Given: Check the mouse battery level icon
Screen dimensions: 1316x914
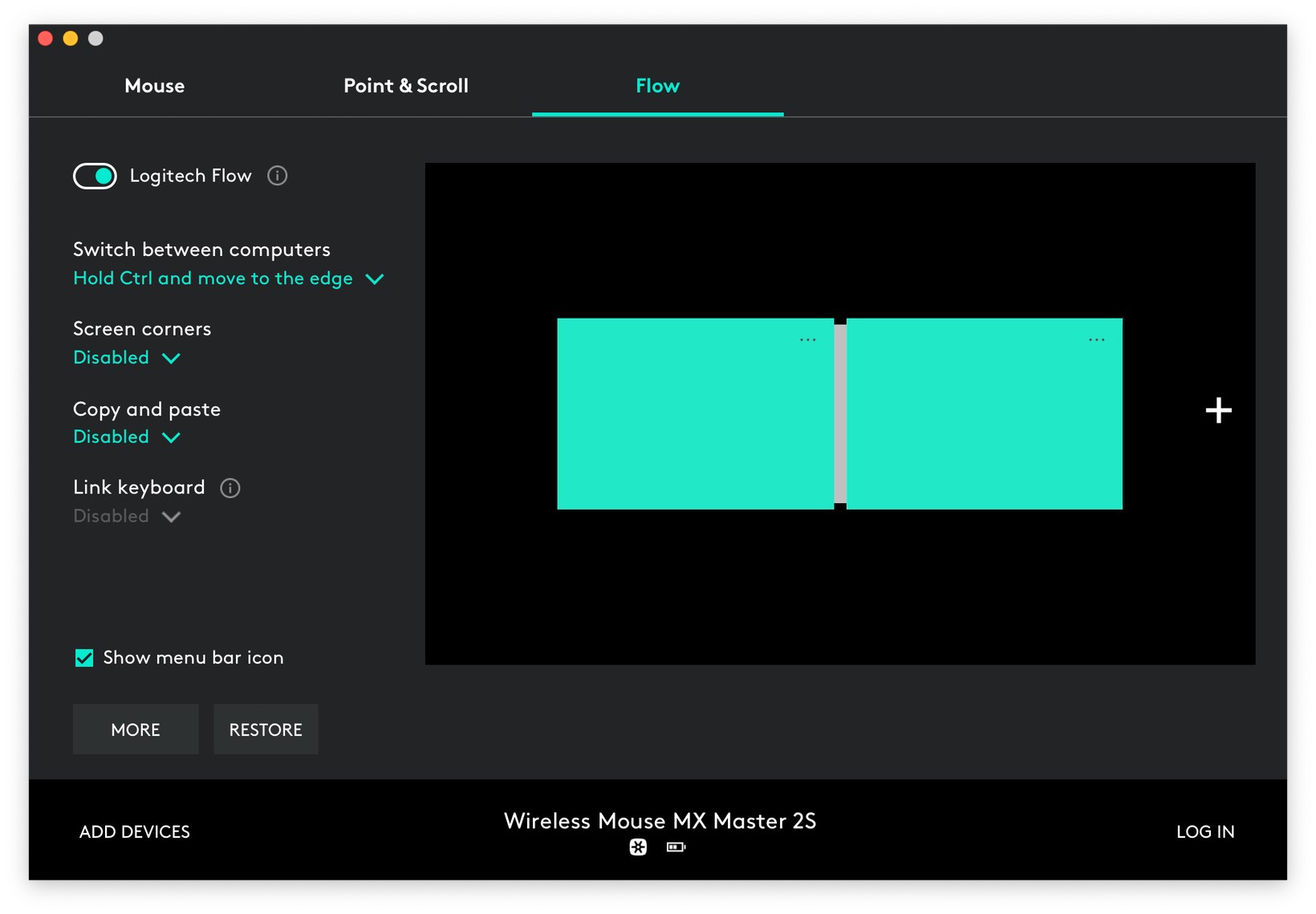Looking at the screenshot, I should (676, 847).
